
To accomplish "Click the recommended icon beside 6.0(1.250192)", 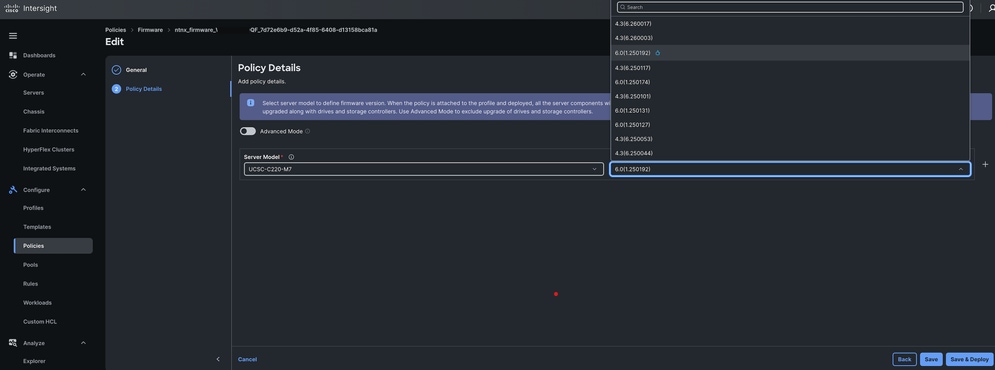I will click(657, 53).
